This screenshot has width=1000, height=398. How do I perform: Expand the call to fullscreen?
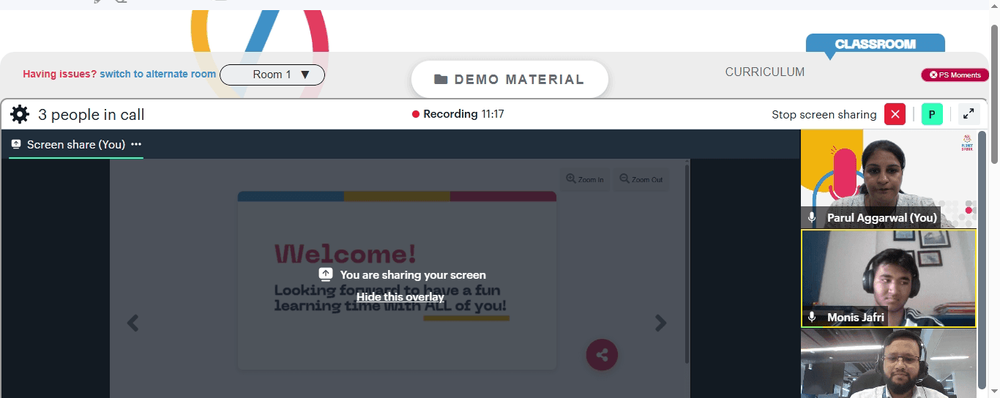click(x=968, y=114)
